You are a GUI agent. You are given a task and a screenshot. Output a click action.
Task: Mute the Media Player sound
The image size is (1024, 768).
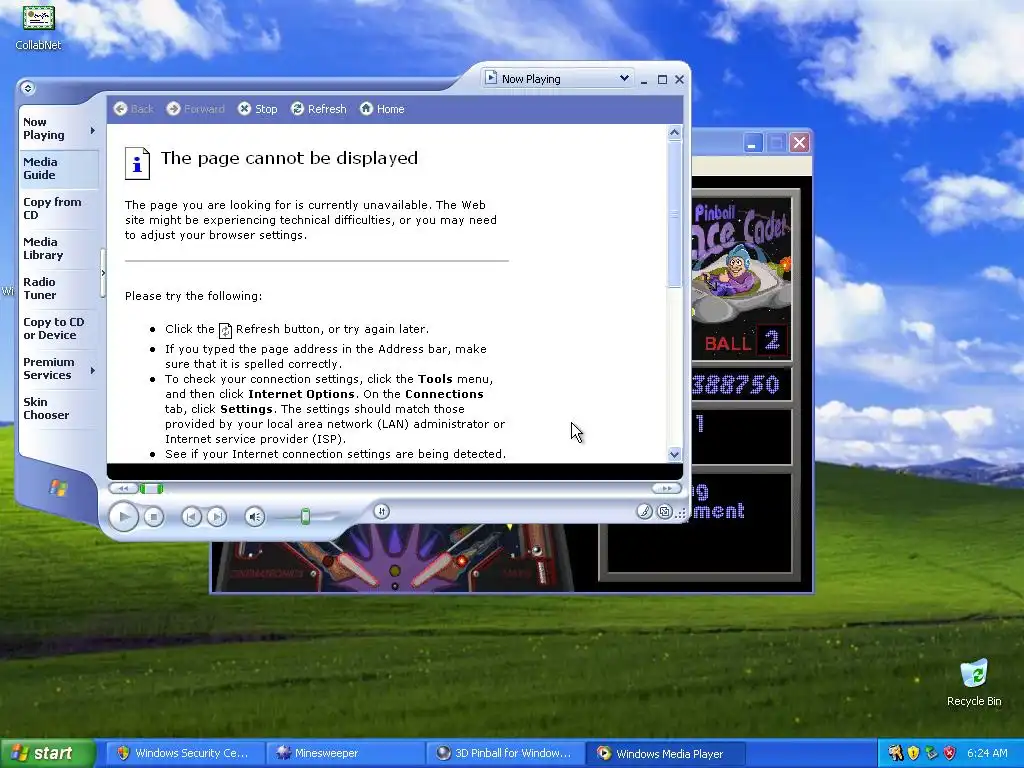click(x=255, y=517)
